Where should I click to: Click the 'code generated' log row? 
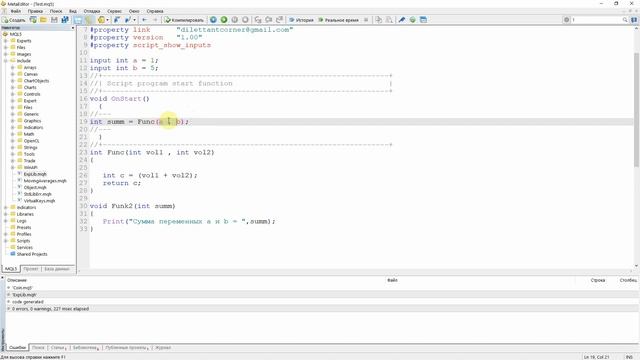[x=322, y=302]
